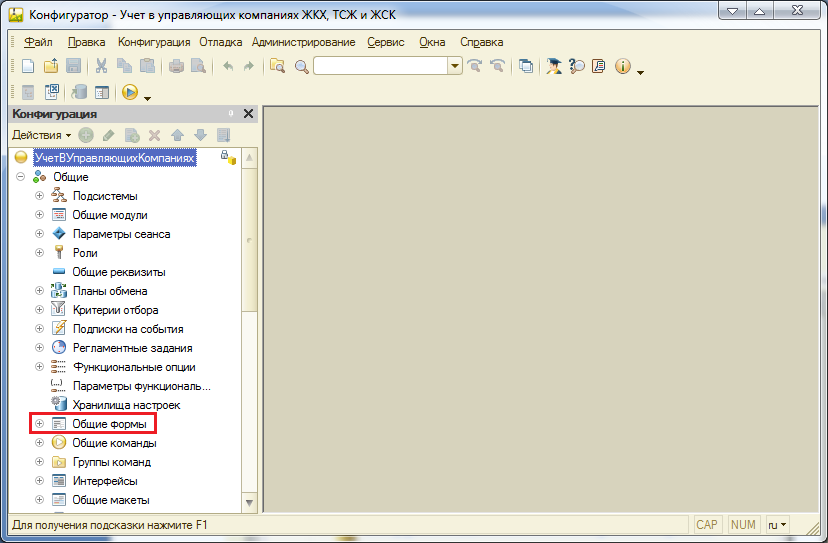Click the windows list icon
Viewport: 828px width, 543px height.
click(x=525, y=66)
